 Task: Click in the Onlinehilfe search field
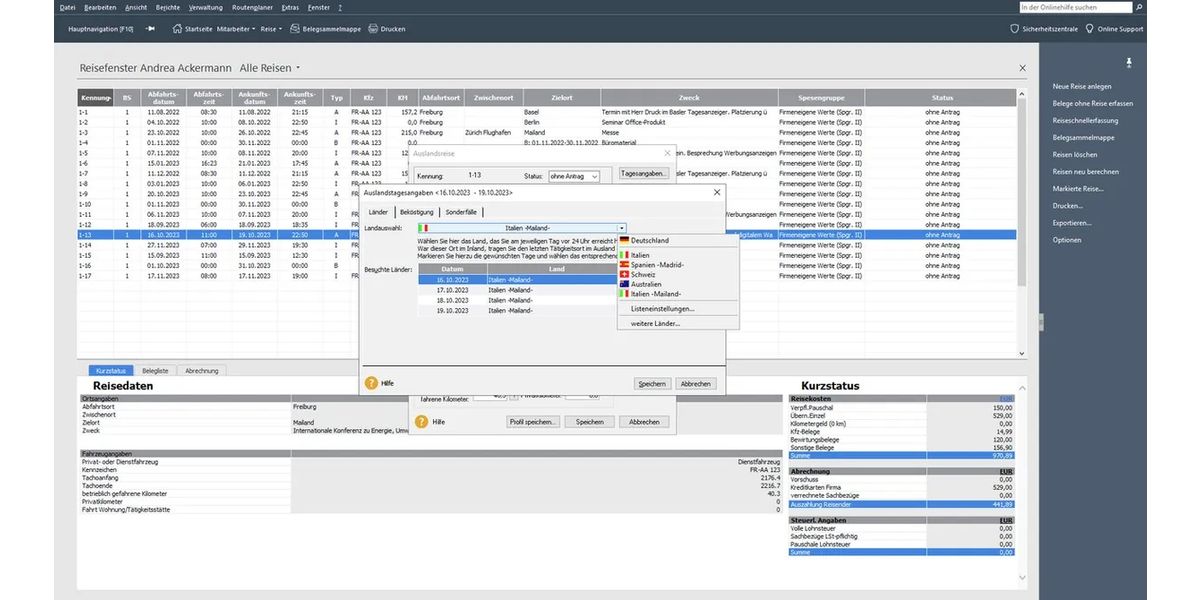(x=1075, y=7)
